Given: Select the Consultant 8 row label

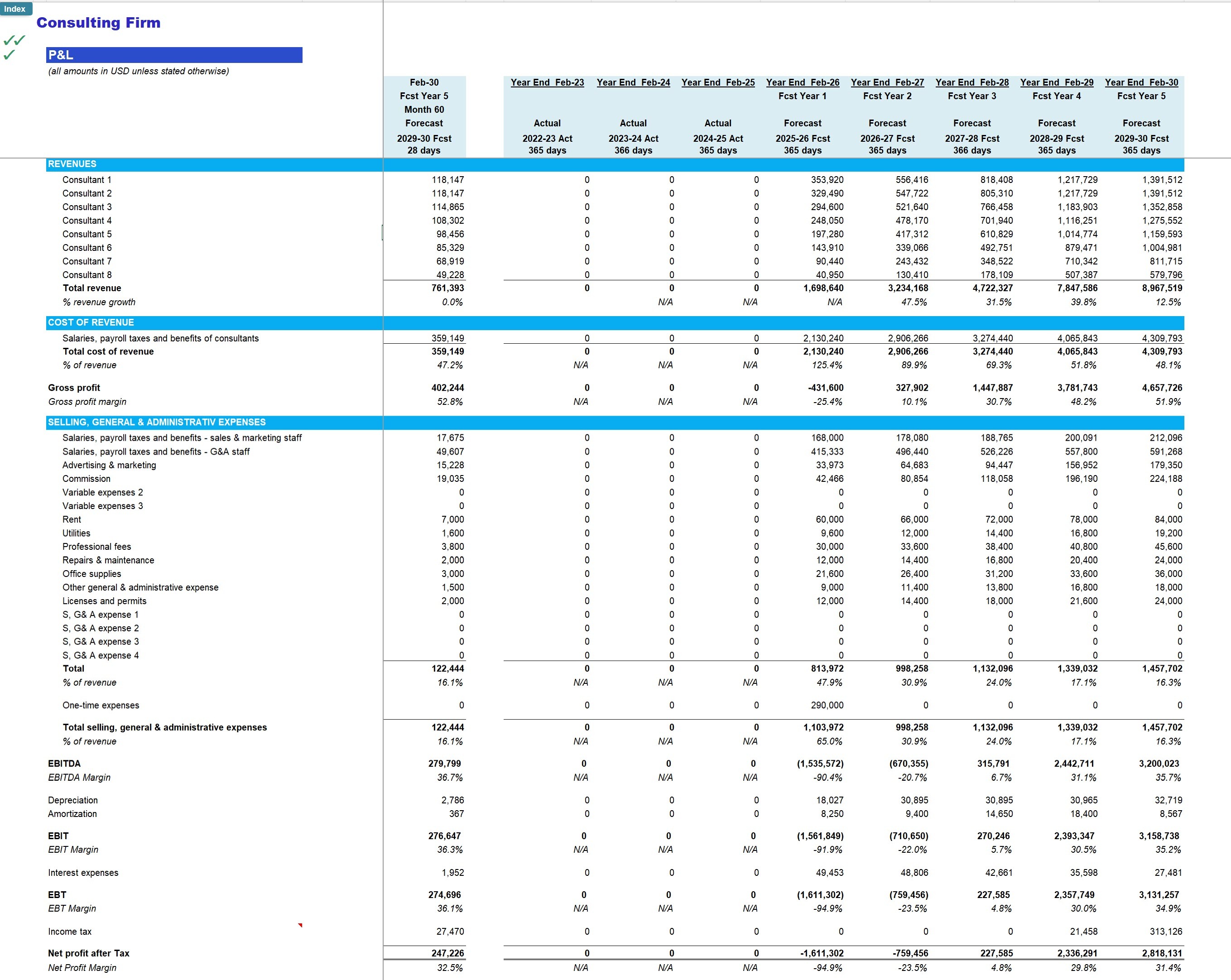Looking at the screenshot, I should (87, 274).
